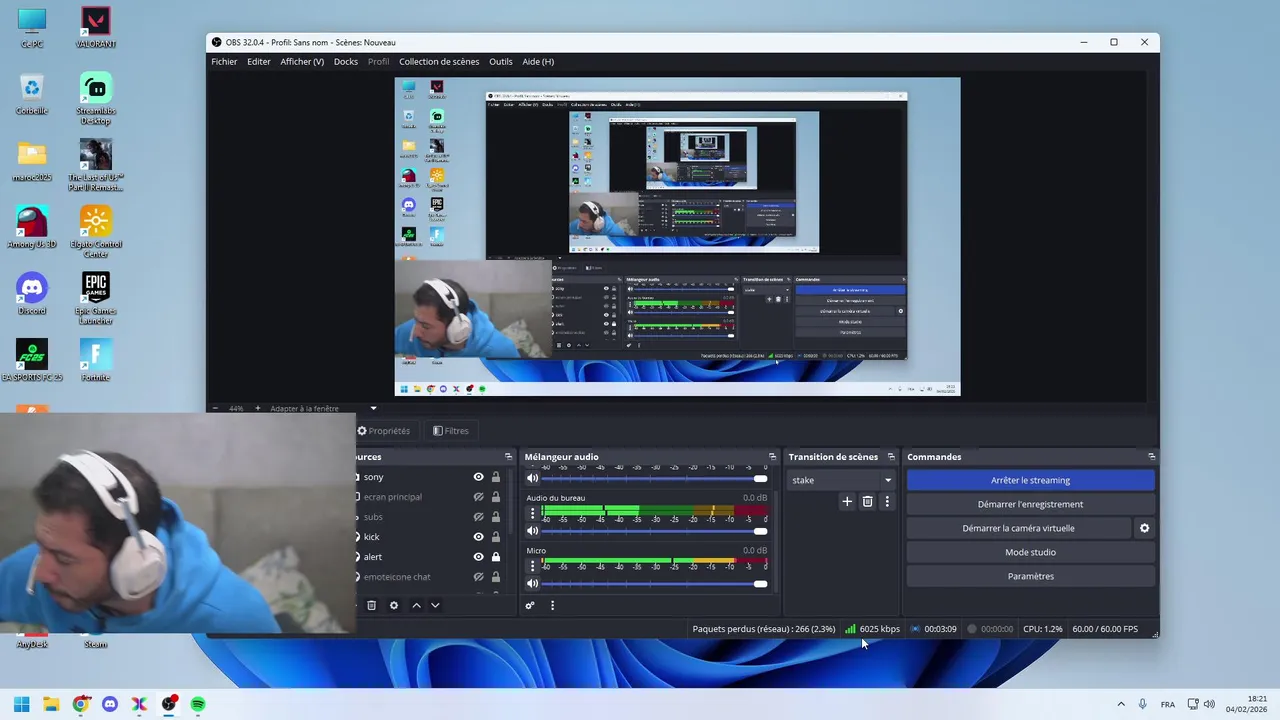This screenshot has width=1280, height=720.
Task: Select Fortnite desktop shortcut
Action: pyautogui.click(x=96, y=360)
